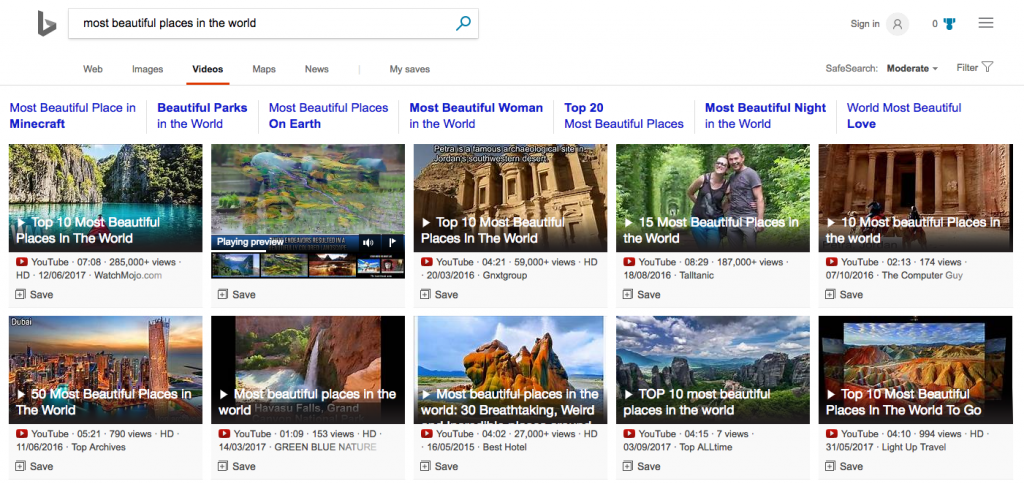Switch to the Maps tab
The width and height of the screenshot is (1024, 484).
point(264,69)
